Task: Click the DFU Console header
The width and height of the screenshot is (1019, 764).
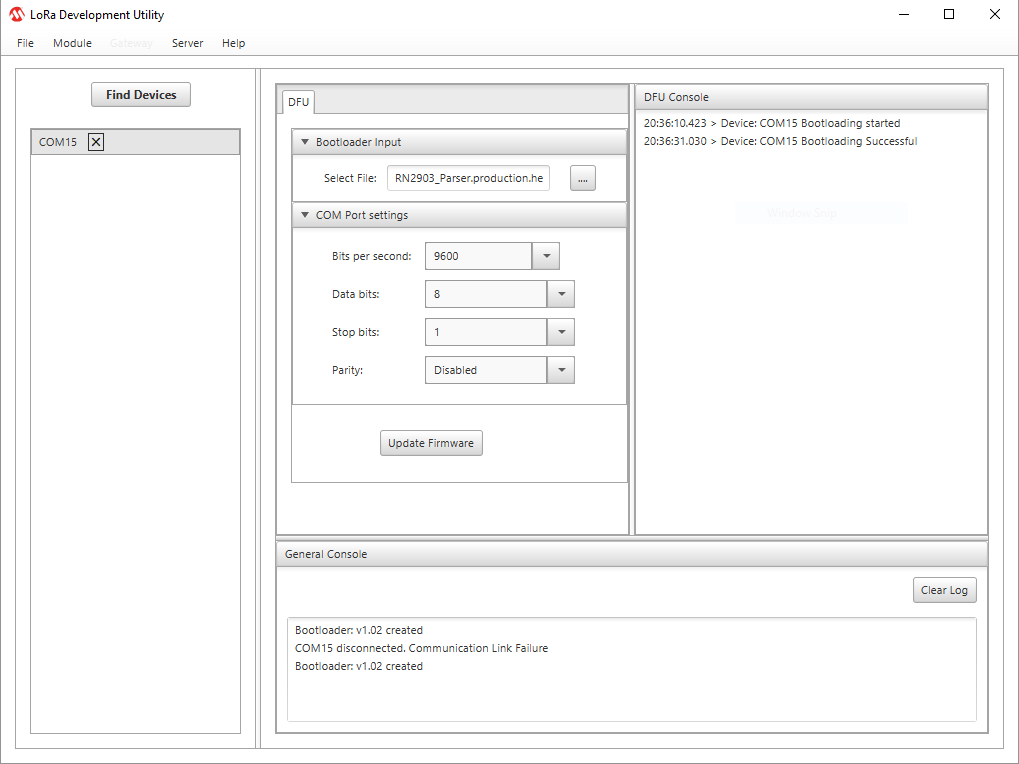Action: click(x=811, y=97)
